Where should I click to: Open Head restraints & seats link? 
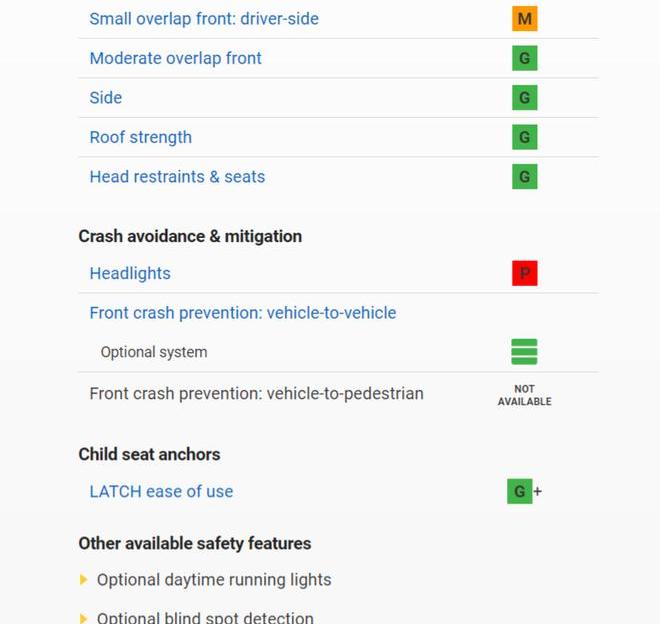point(177,177)
